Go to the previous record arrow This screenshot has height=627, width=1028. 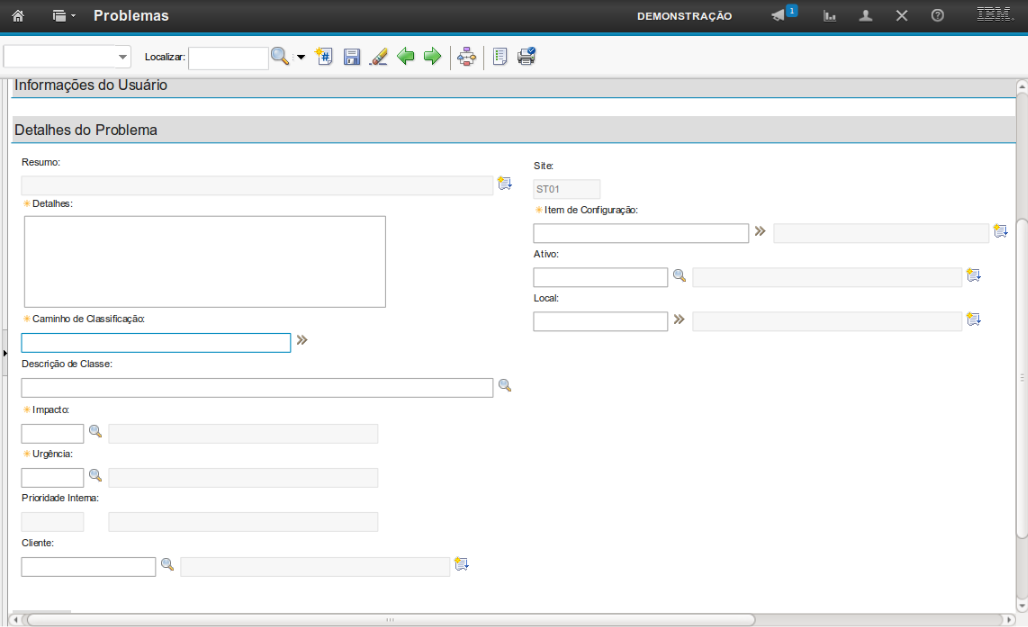pos(406,57)
